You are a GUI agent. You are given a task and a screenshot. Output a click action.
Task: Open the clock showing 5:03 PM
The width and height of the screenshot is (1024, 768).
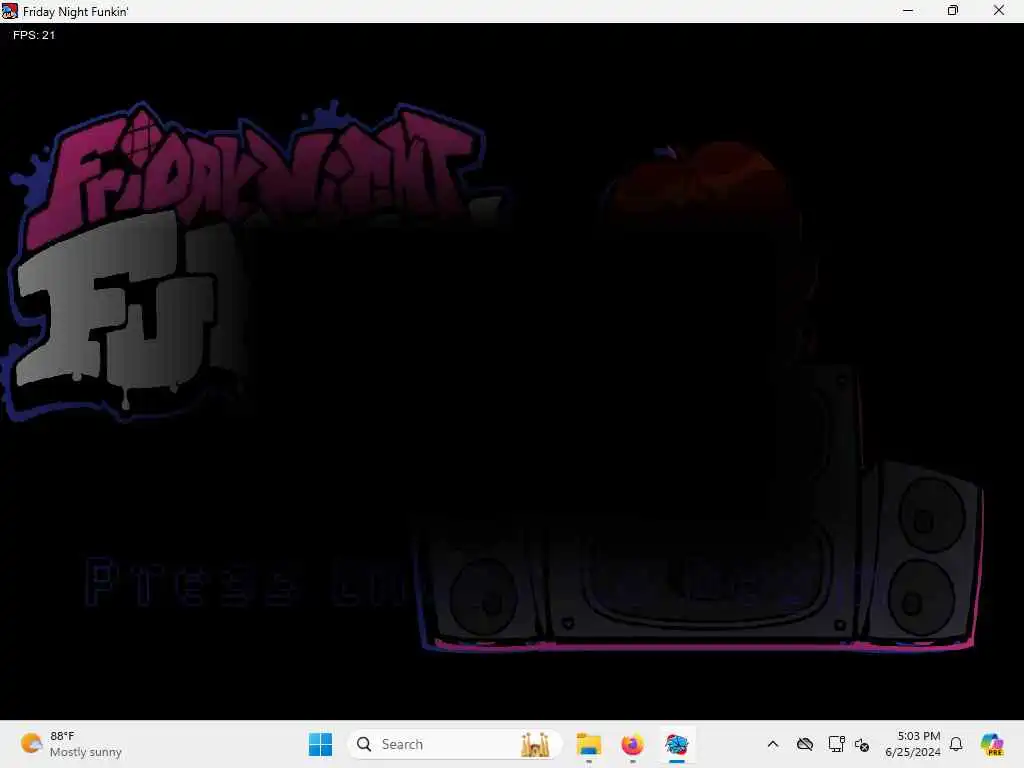912,744
